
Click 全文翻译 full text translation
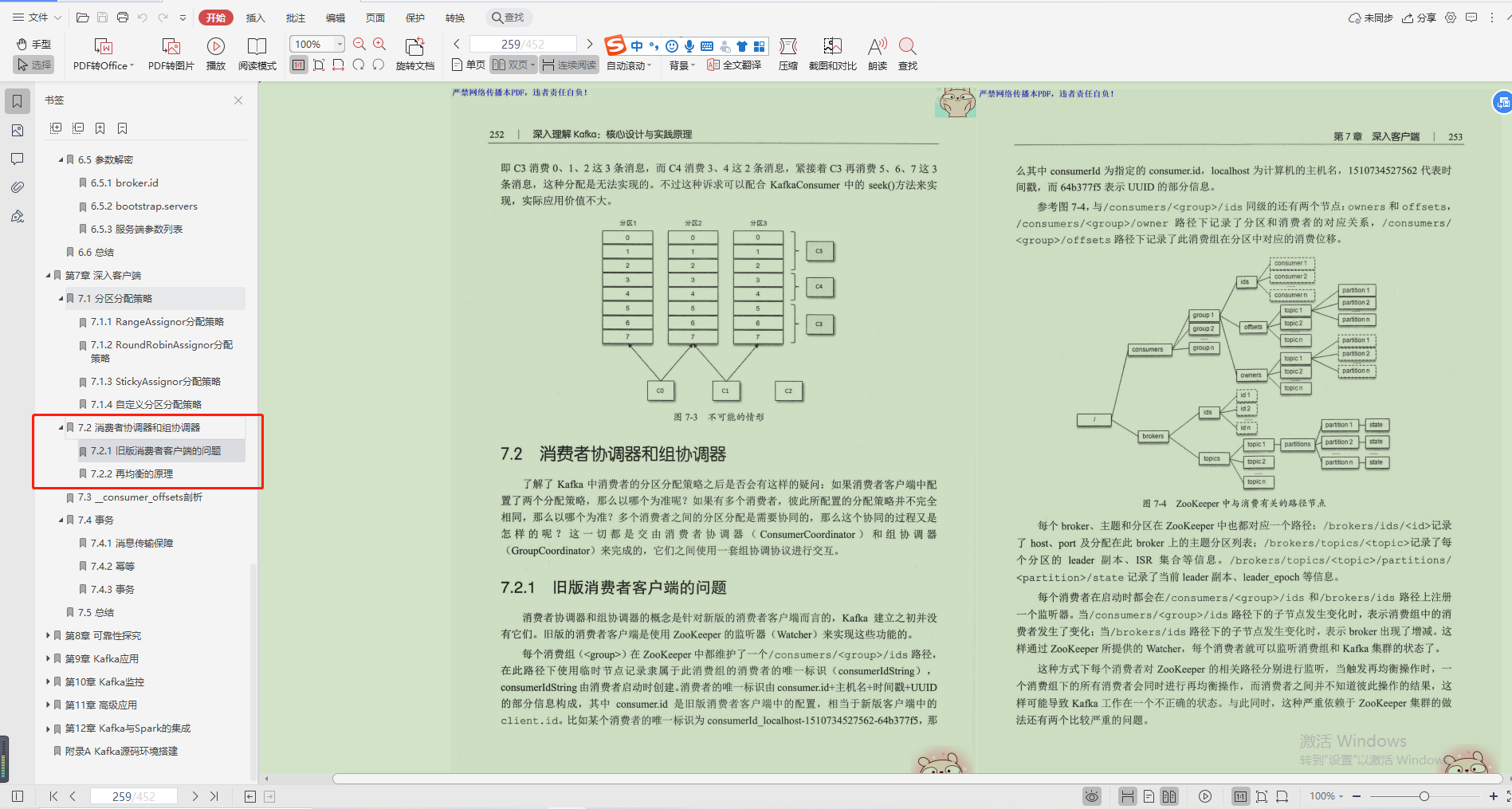coord(734,65)
